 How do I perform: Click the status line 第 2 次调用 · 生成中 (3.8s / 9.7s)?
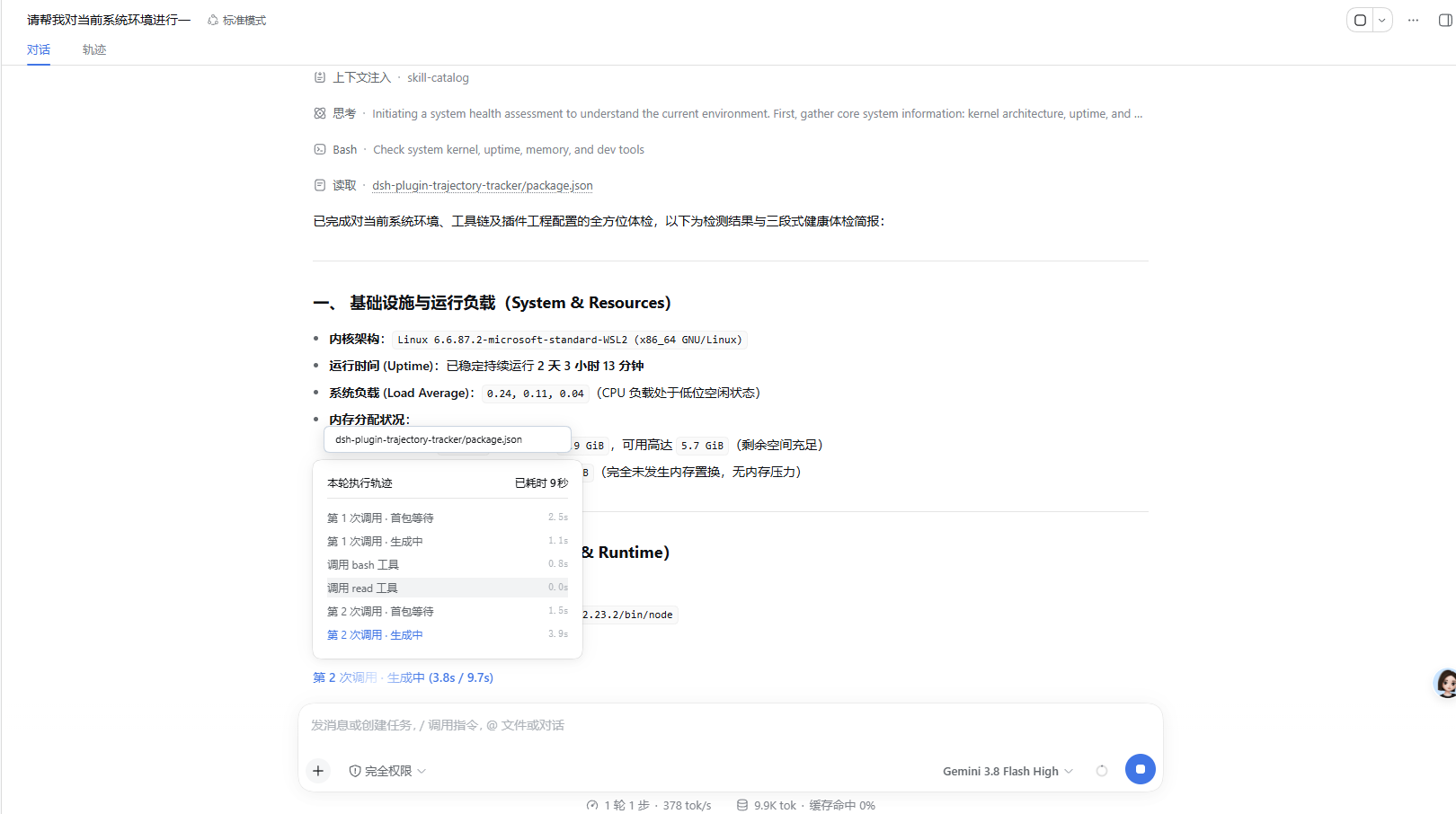coord(403,677)
